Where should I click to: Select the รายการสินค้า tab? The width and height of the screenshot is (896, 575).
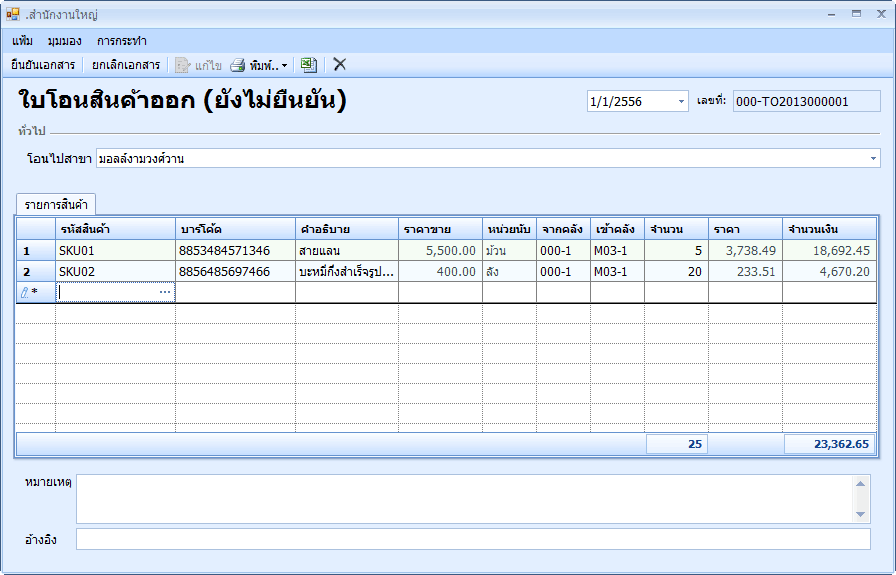pyautogui.click(x=56, y=204)
